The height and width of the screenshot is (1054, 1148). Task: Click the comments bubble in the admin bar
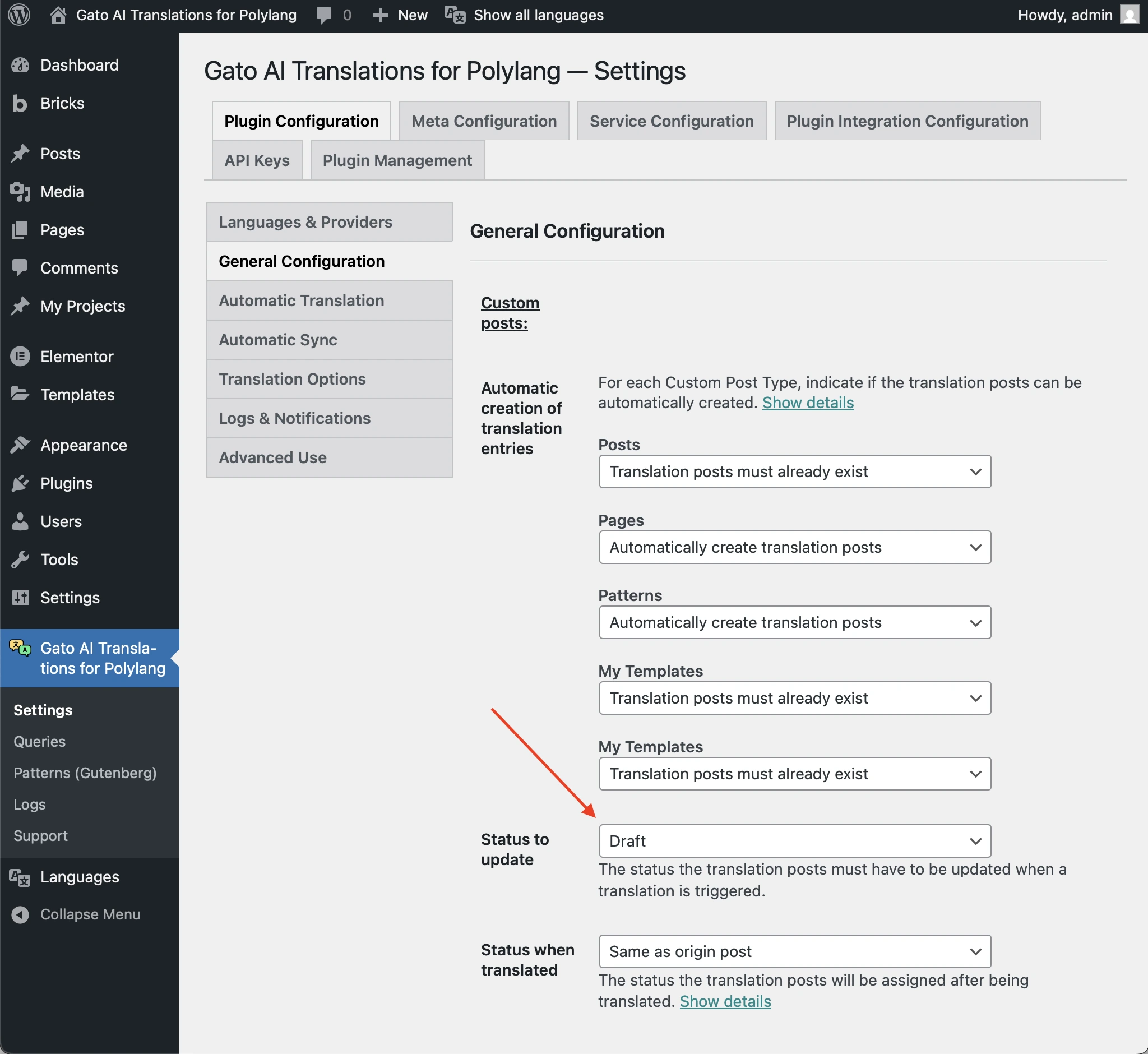pyautogui.click(x=323, y=15)
